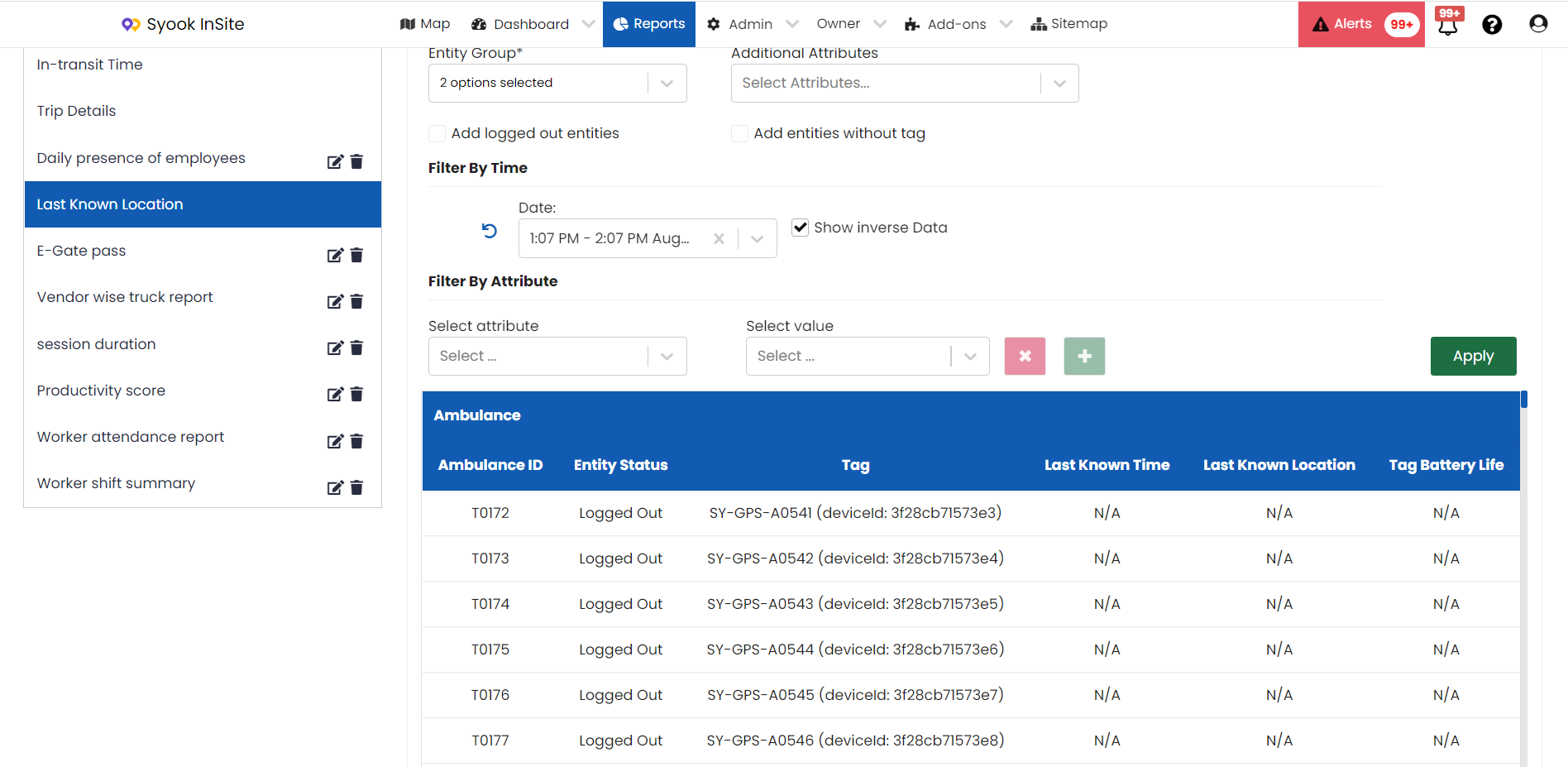Screen dimensions: 1568x767
Task: Open the user profile icon
Action: tap(1538, 24)
